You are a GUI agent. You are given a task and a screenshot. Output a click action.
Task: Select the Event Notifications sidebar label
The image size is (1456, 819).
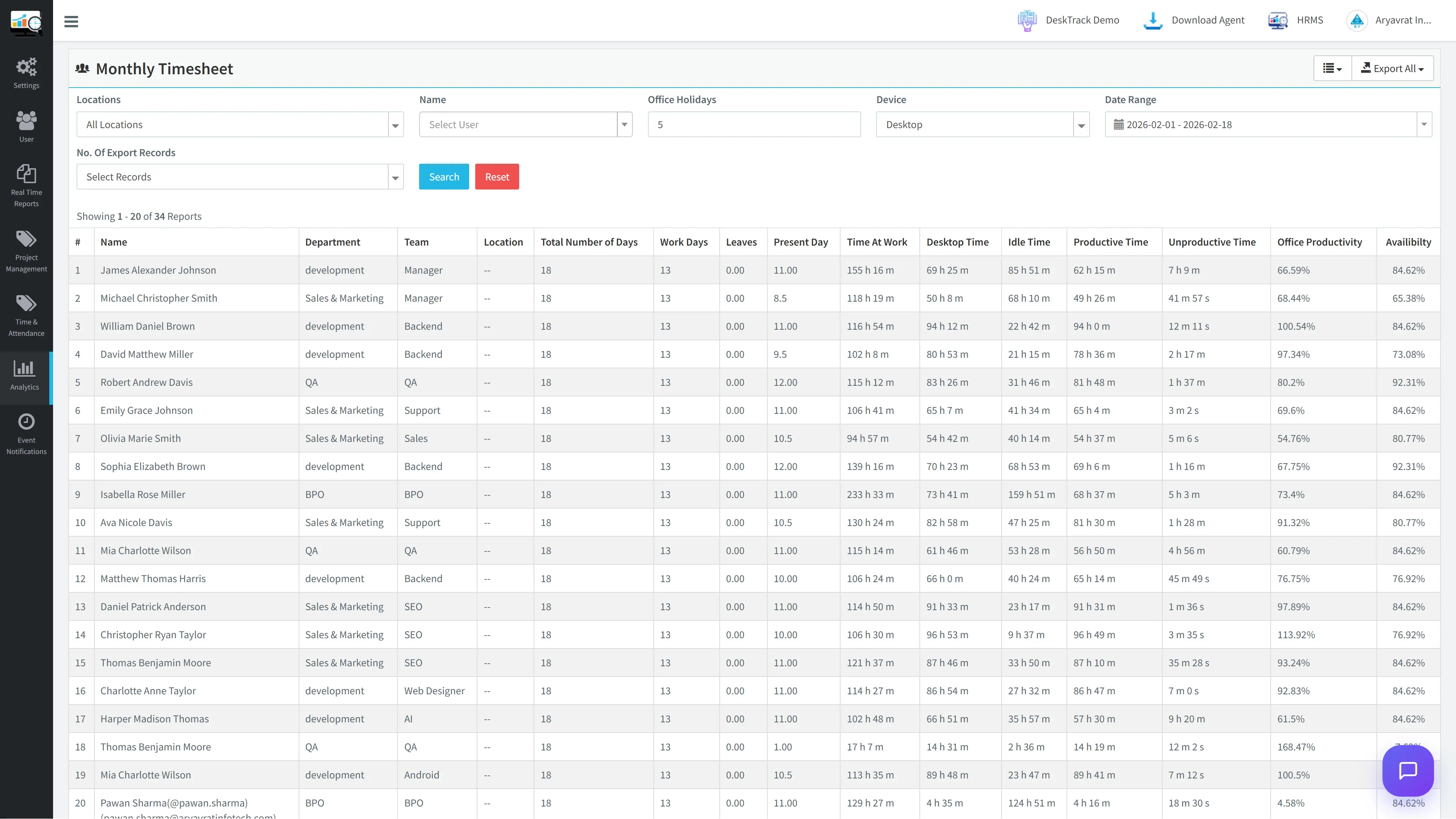tap(26, 446)
